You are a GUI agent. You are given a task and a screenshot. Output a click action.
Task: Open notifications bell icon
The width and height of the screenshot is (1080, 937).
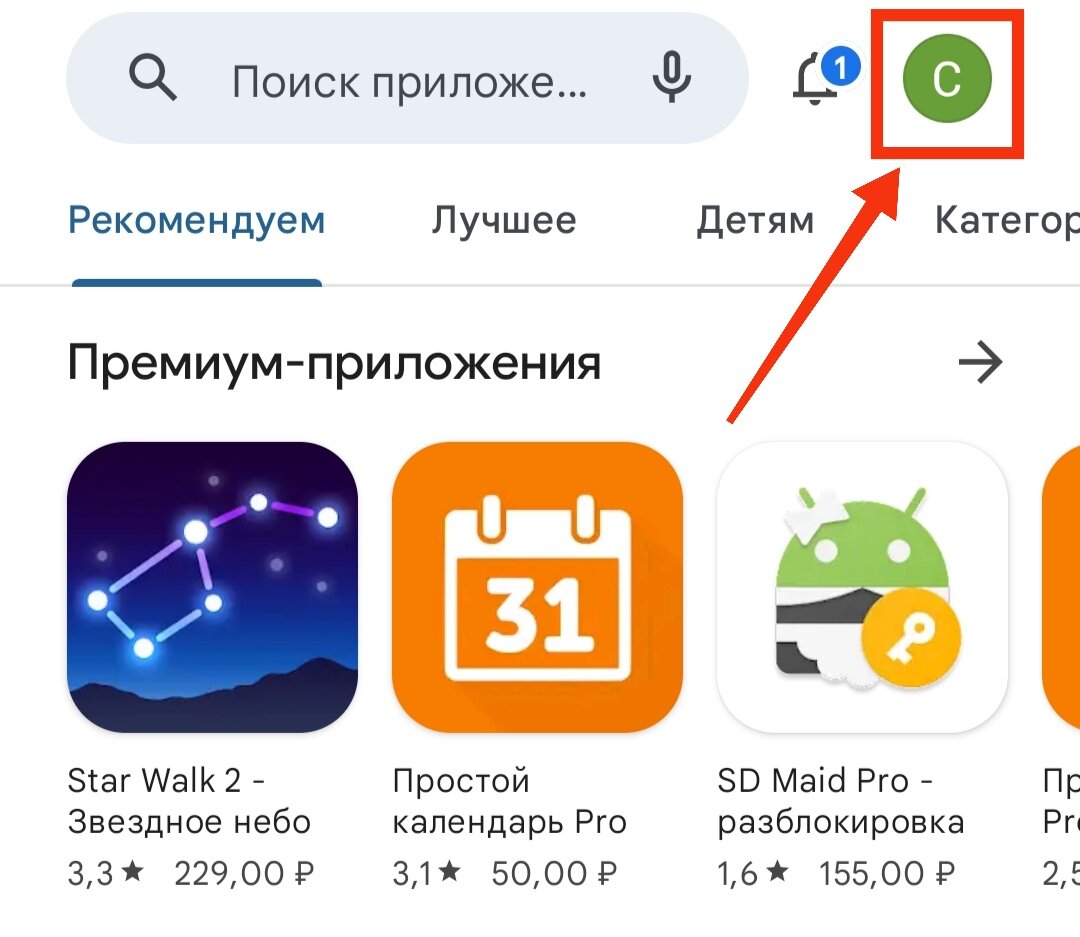click(824, 76)
